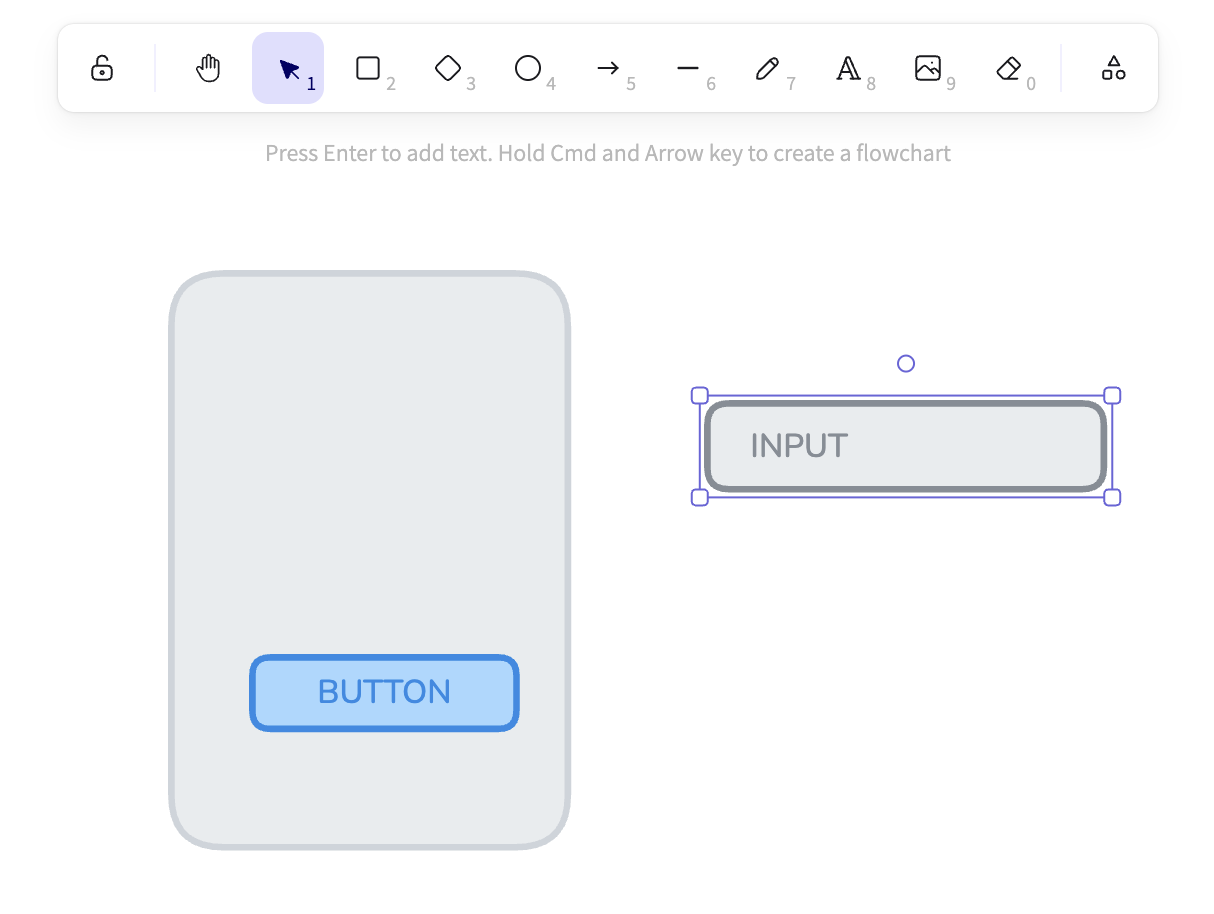Screen dimensions: 1214x914
Task: Select the Pencil draw tool
Action: 768,68
